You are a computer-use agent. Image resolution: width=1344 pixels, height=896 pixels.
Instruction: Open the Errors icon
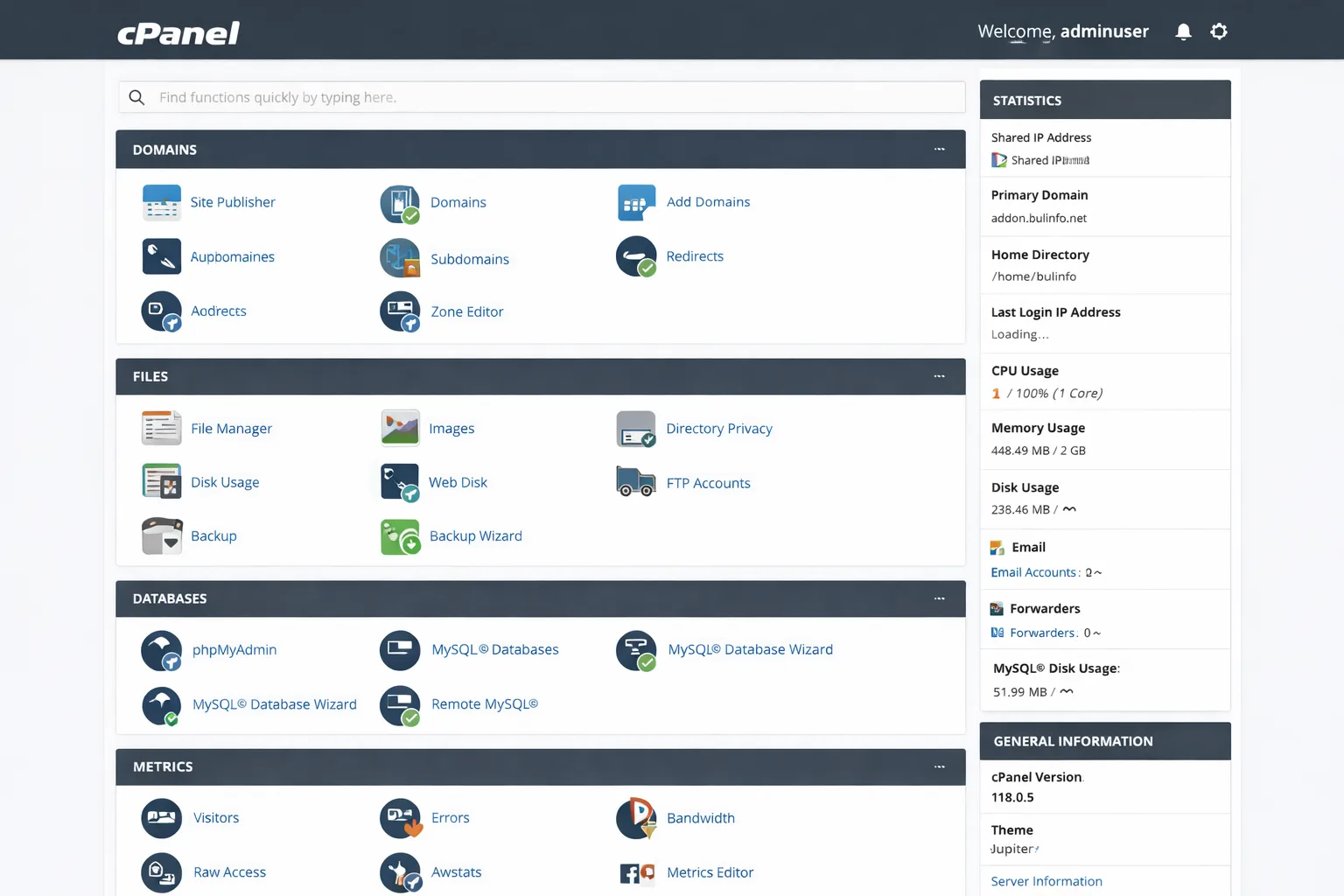401,818
